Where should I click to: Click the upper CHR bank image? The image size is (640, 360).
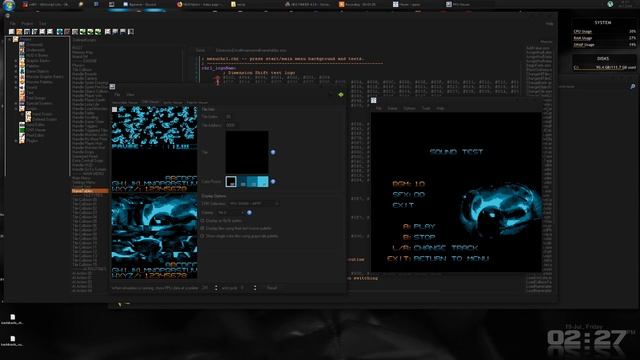(154, 149)
